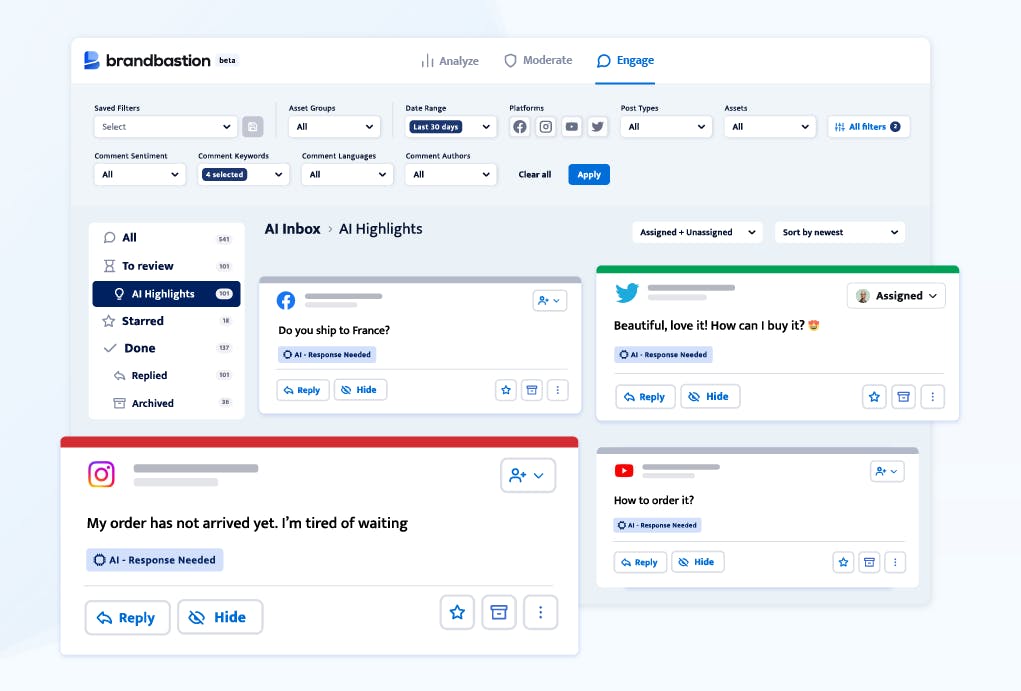Image resolution: width=1021 pixels, height=691 pixels.
Task: Open more options on YouTube comment card
Action: 895,562
